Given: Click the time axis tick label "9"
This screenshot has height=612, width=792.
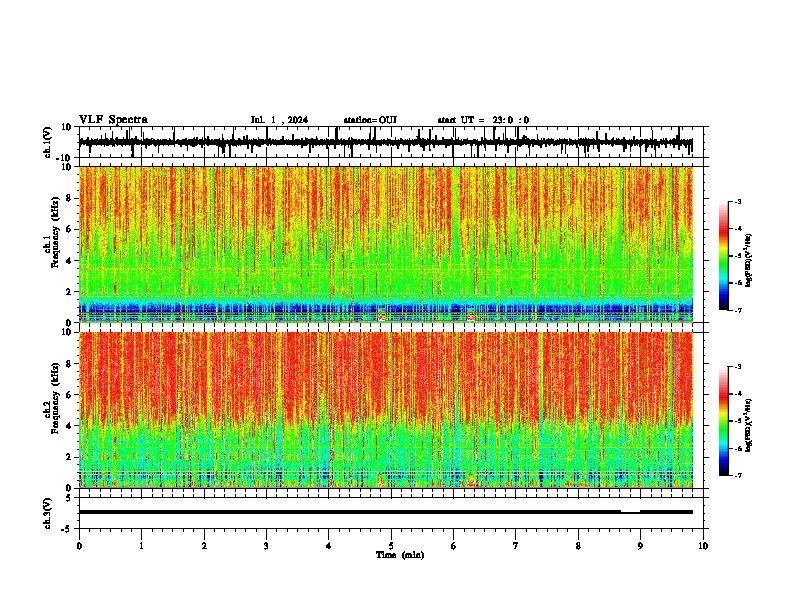Looking at the screenshot, I should click(640, 546).
